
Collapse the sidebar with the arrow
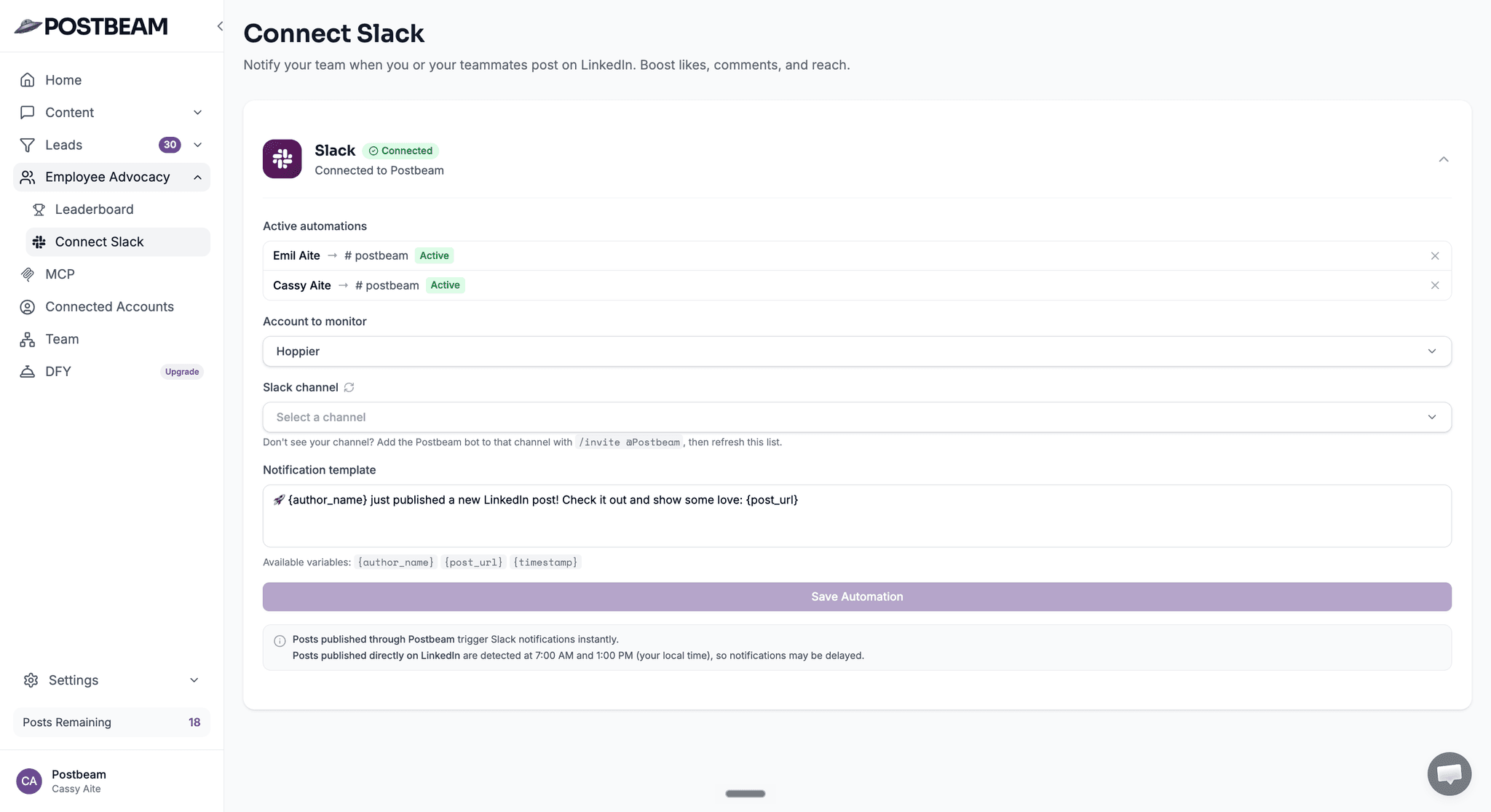click(x=220, y=26)
